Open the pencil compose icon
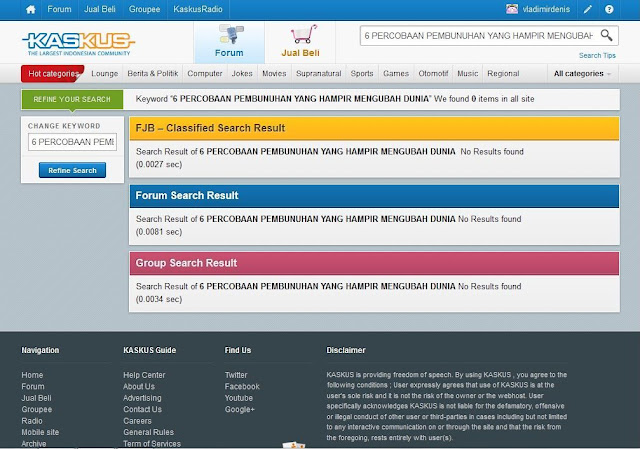 (x=587, y=9)
